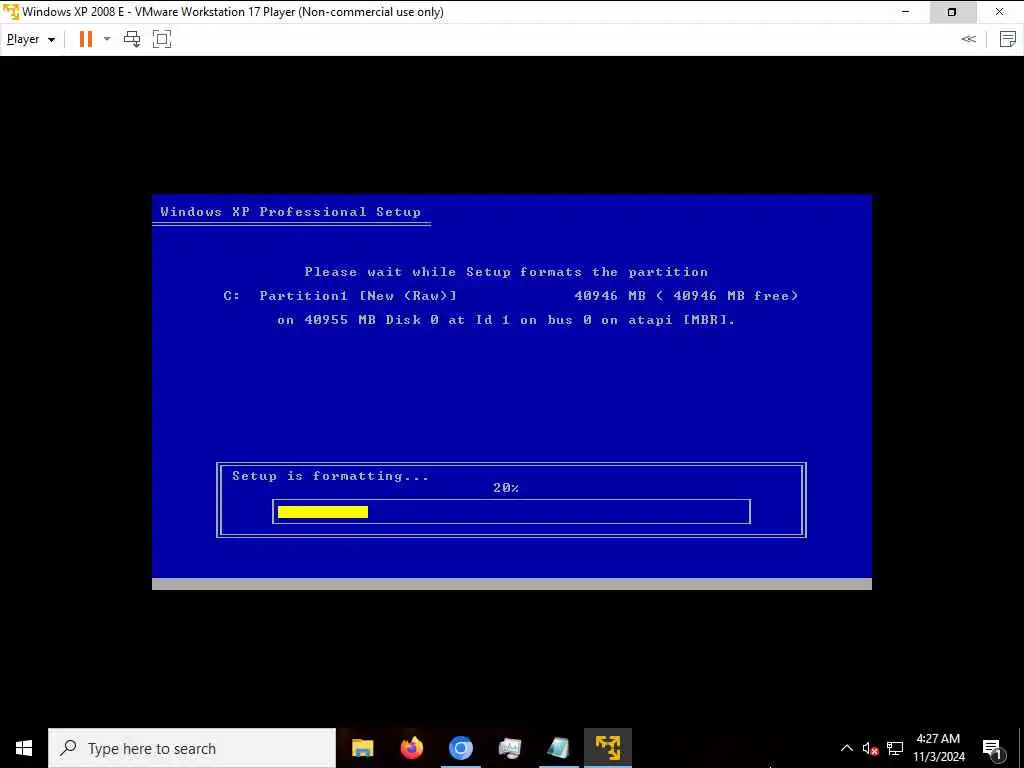Click the 'Windows XP Professional Setup' heading

[x=291, y=212]
